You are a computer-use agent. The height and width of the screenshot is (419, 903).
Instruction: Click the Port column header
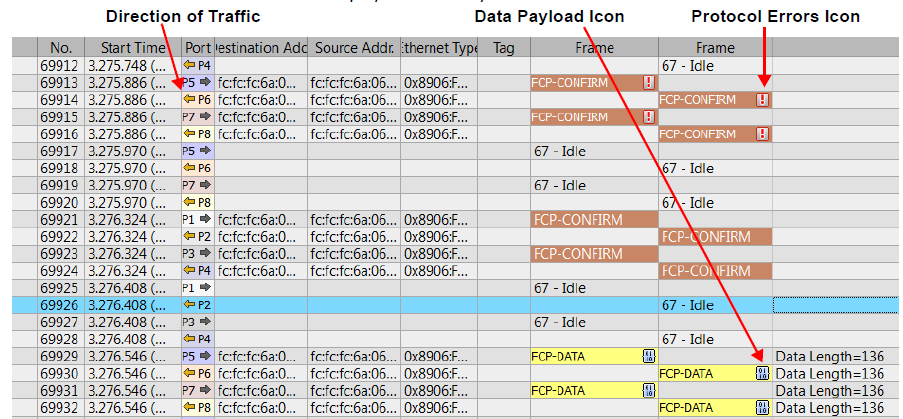pos(198,48)
